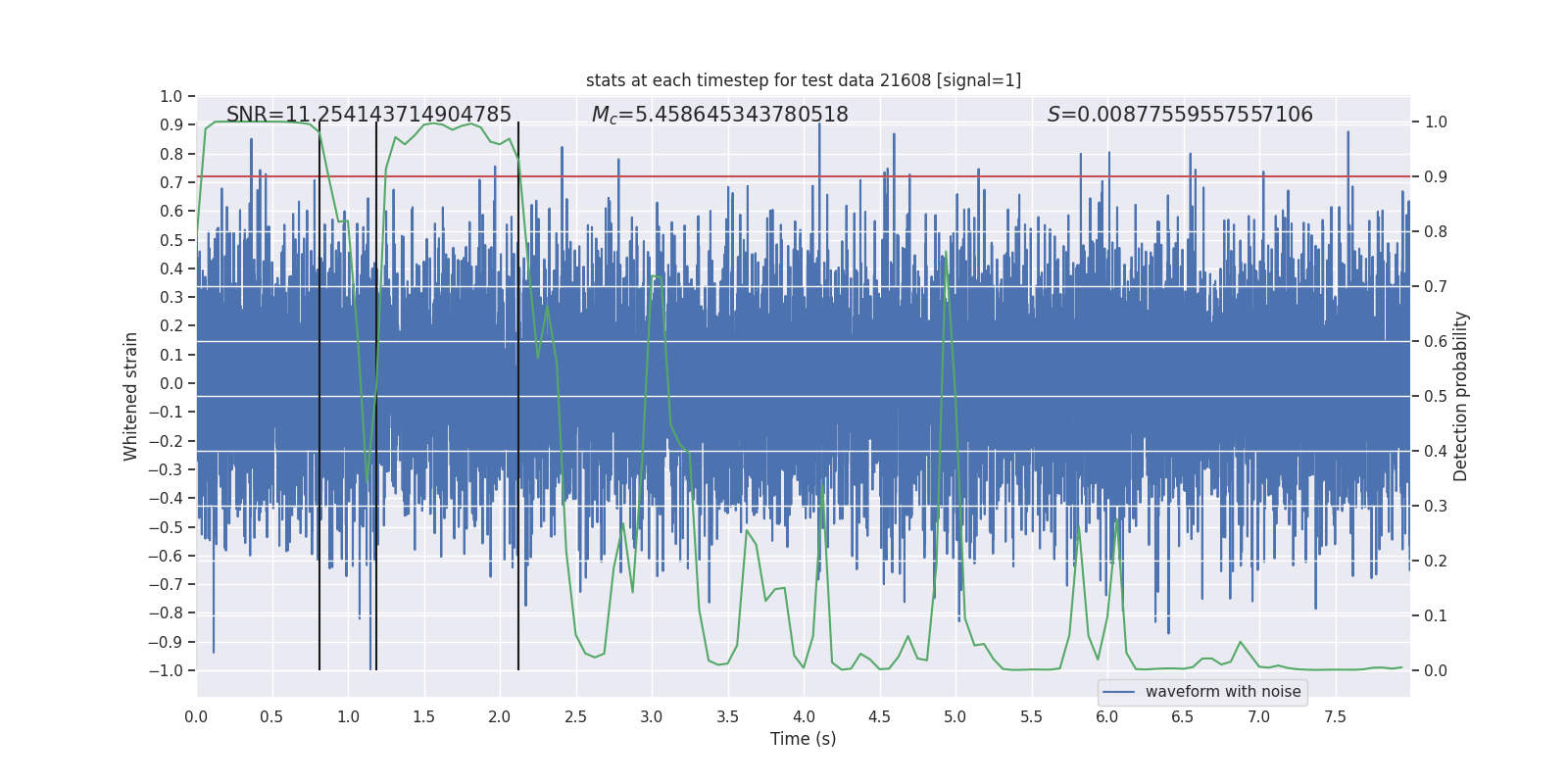1568x784 pixels.
Task: Click the 1.0 tick on whitened strain axis
Action: 171,96
